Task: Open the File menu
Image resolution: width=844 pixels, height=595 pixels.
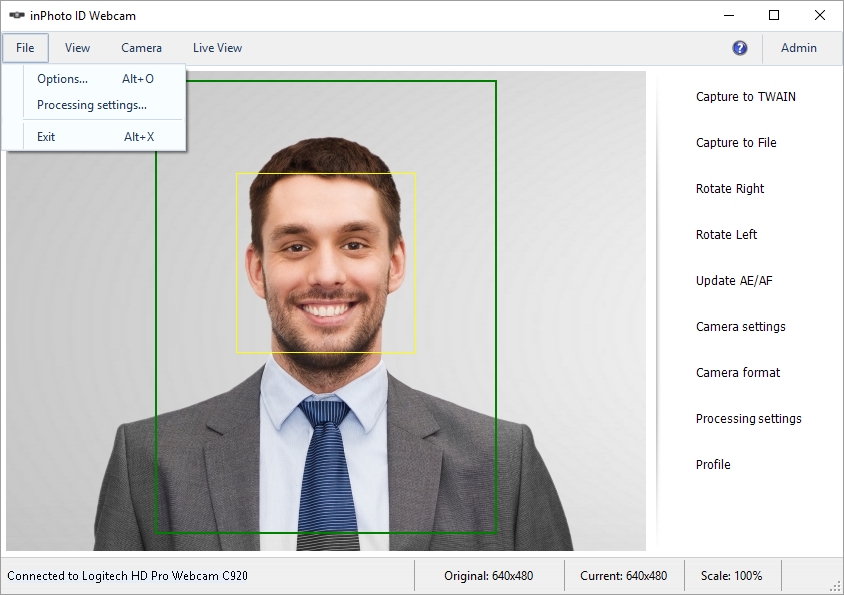Action: [x=25, y=48]
